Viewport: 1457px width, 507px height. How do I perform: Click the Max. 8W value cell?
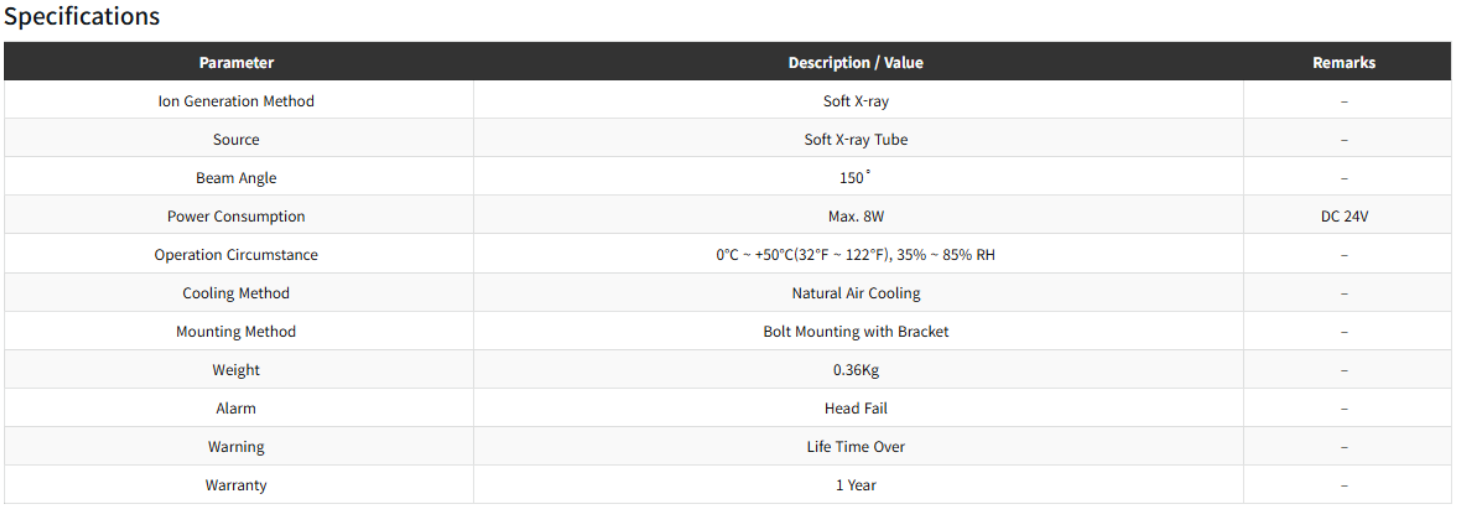coord(855,216)
